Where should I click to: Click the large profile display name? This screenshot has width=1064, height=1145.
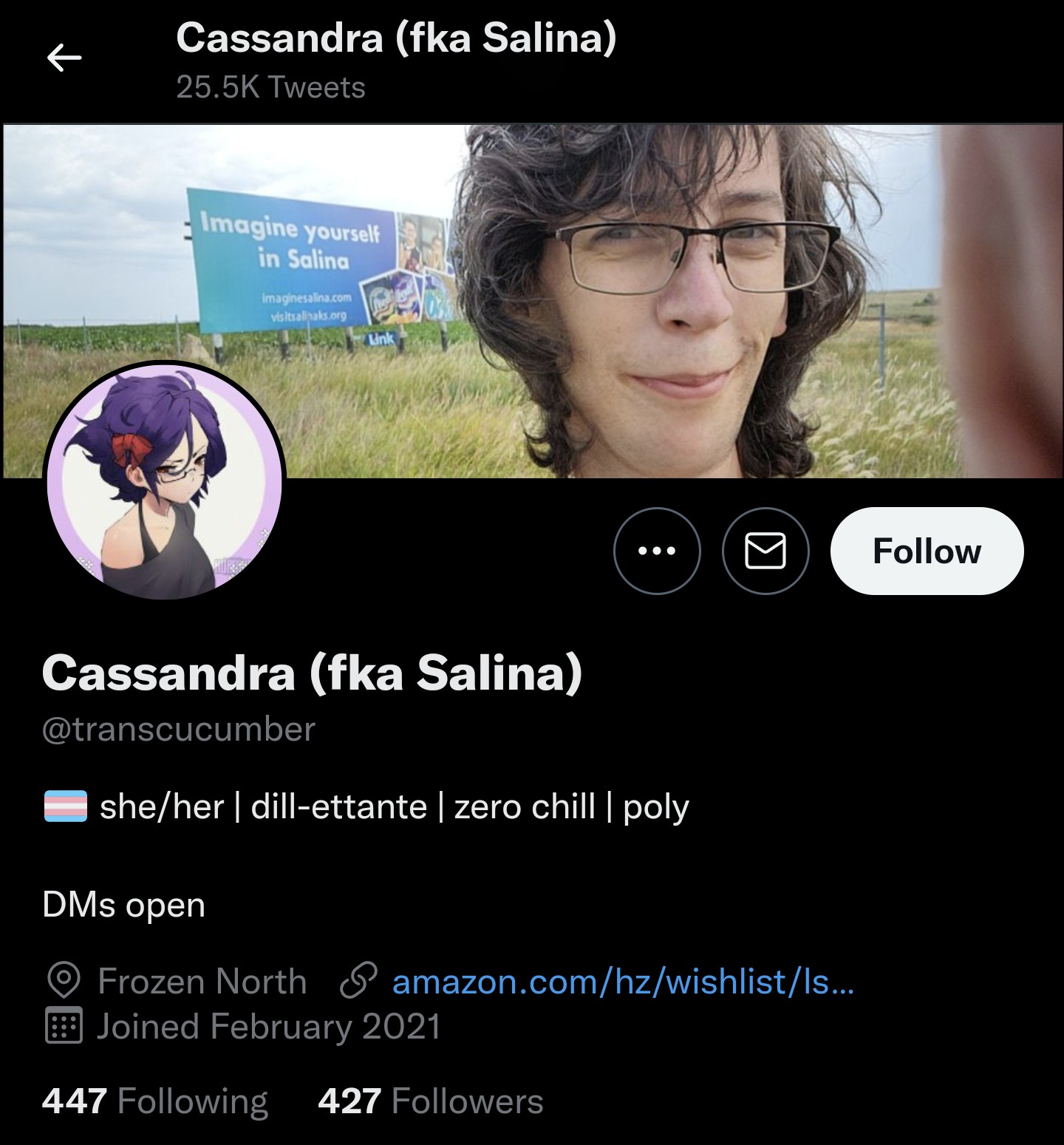312,673
